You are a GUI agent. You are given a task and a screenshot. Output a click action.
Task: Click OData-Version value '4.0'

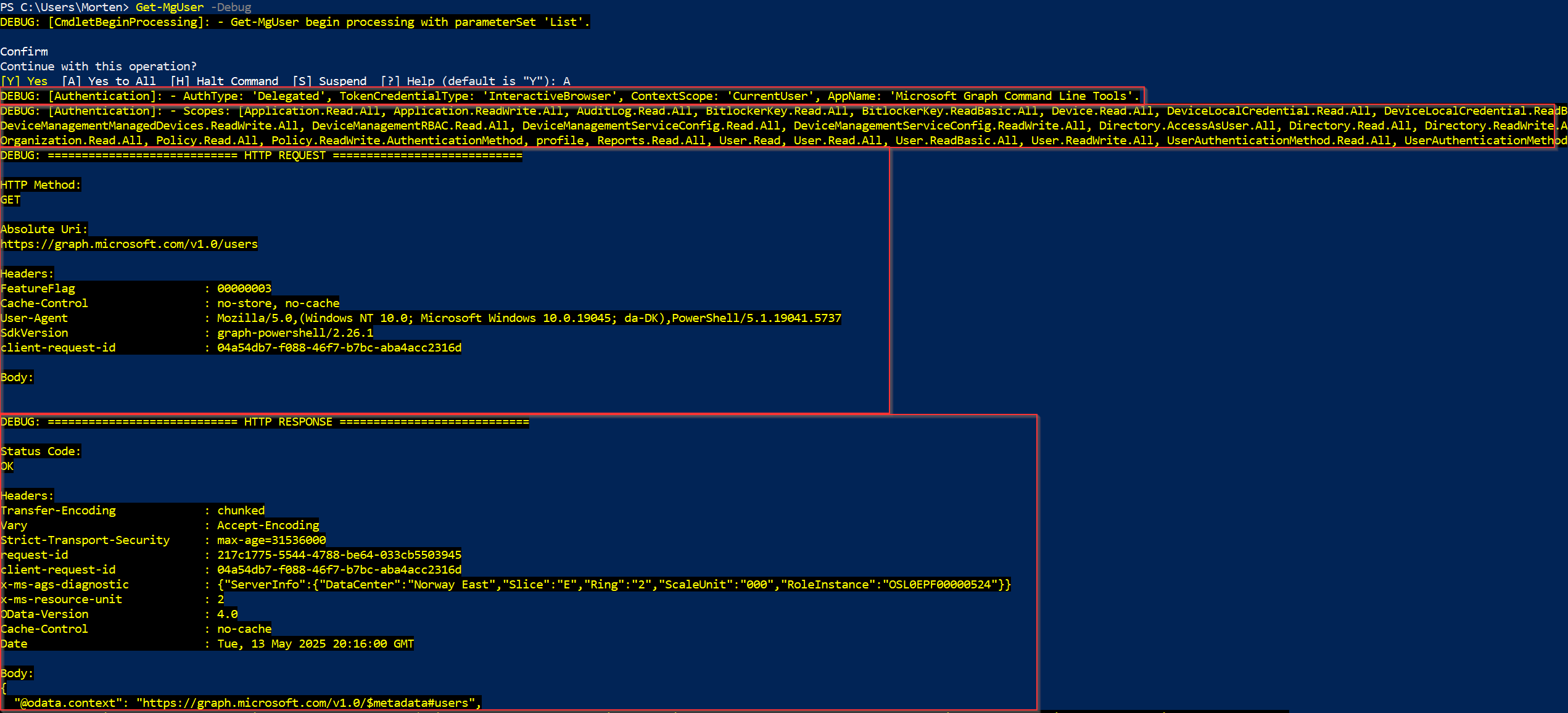[x=228, y=614]
